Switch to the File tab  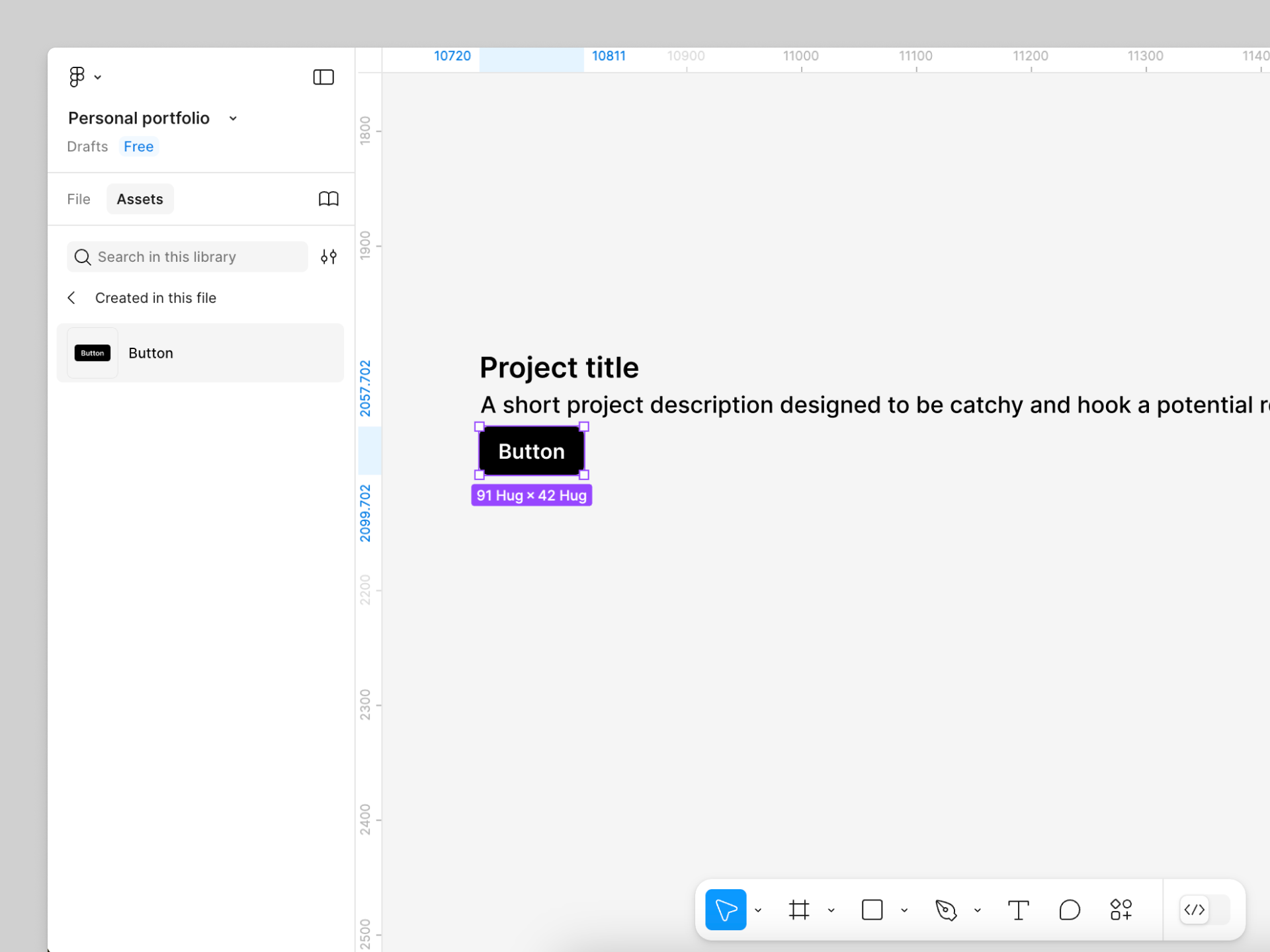[x=78, y=199]
